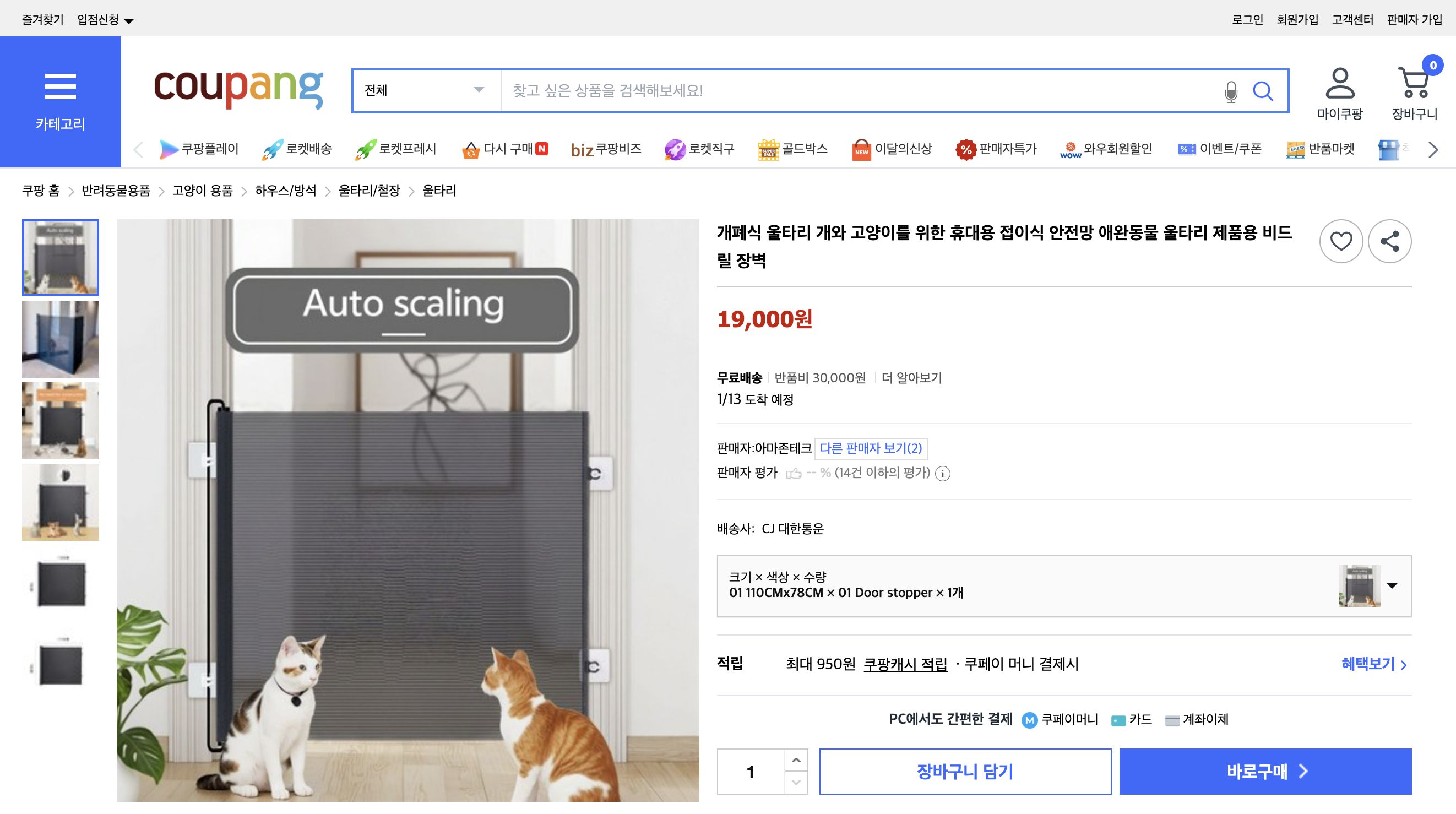Increase quantity with the up stepper arrow
This screenshot has width=1456, height=814.
pos(796,760)
